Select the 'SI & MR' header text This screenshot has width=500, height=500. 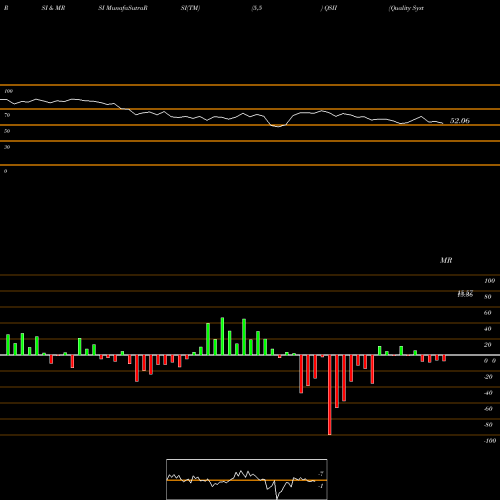[x=53, y=8]
